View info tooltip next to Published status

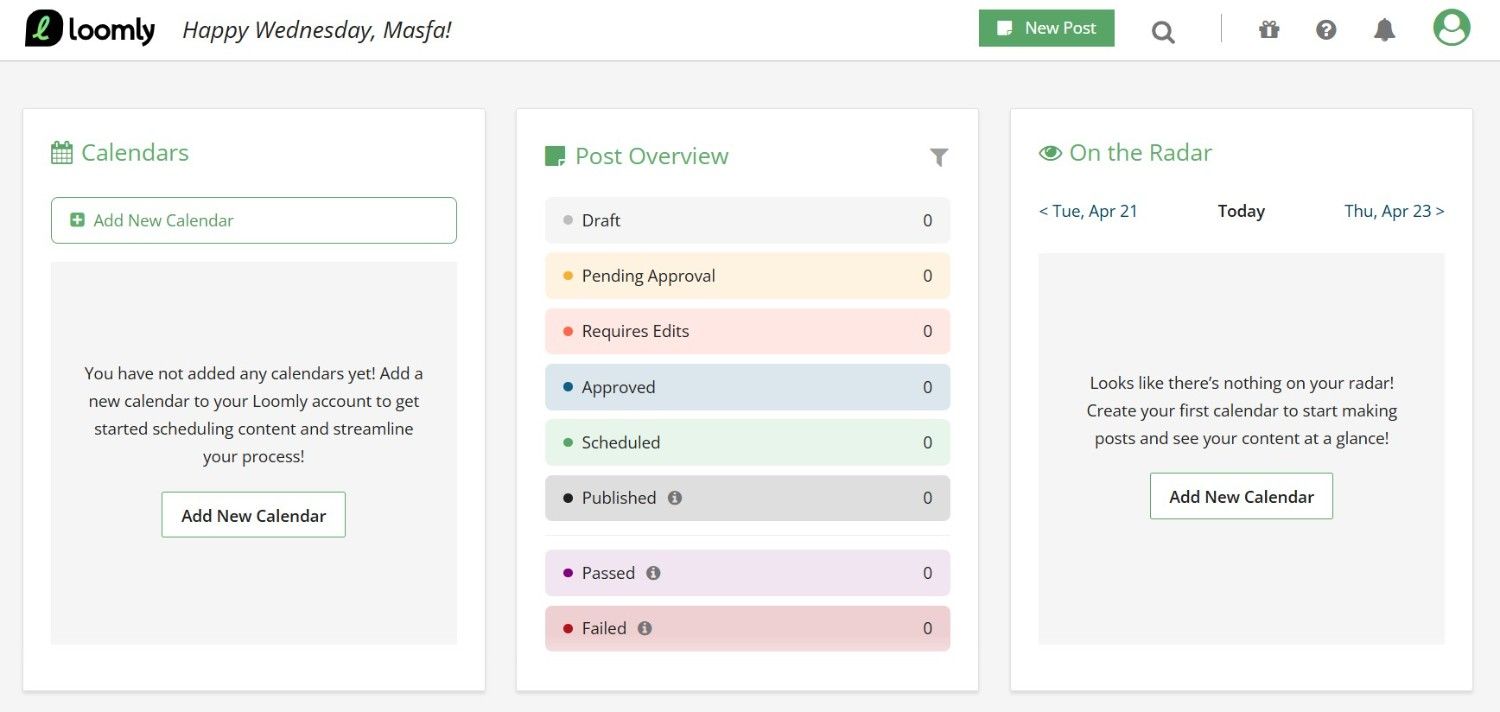675,497
